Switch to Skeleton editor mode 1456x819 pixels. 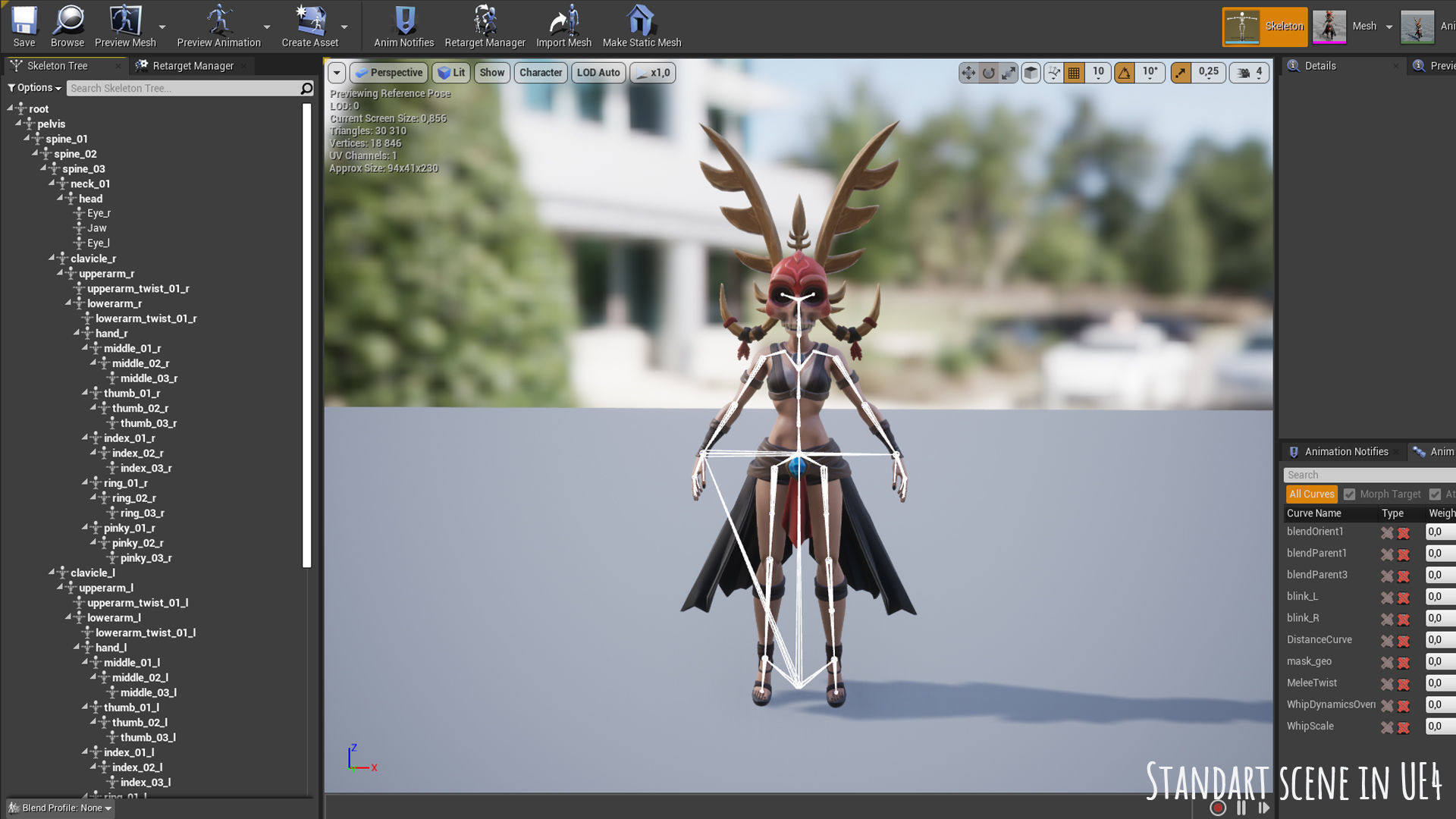[1265, 27]
